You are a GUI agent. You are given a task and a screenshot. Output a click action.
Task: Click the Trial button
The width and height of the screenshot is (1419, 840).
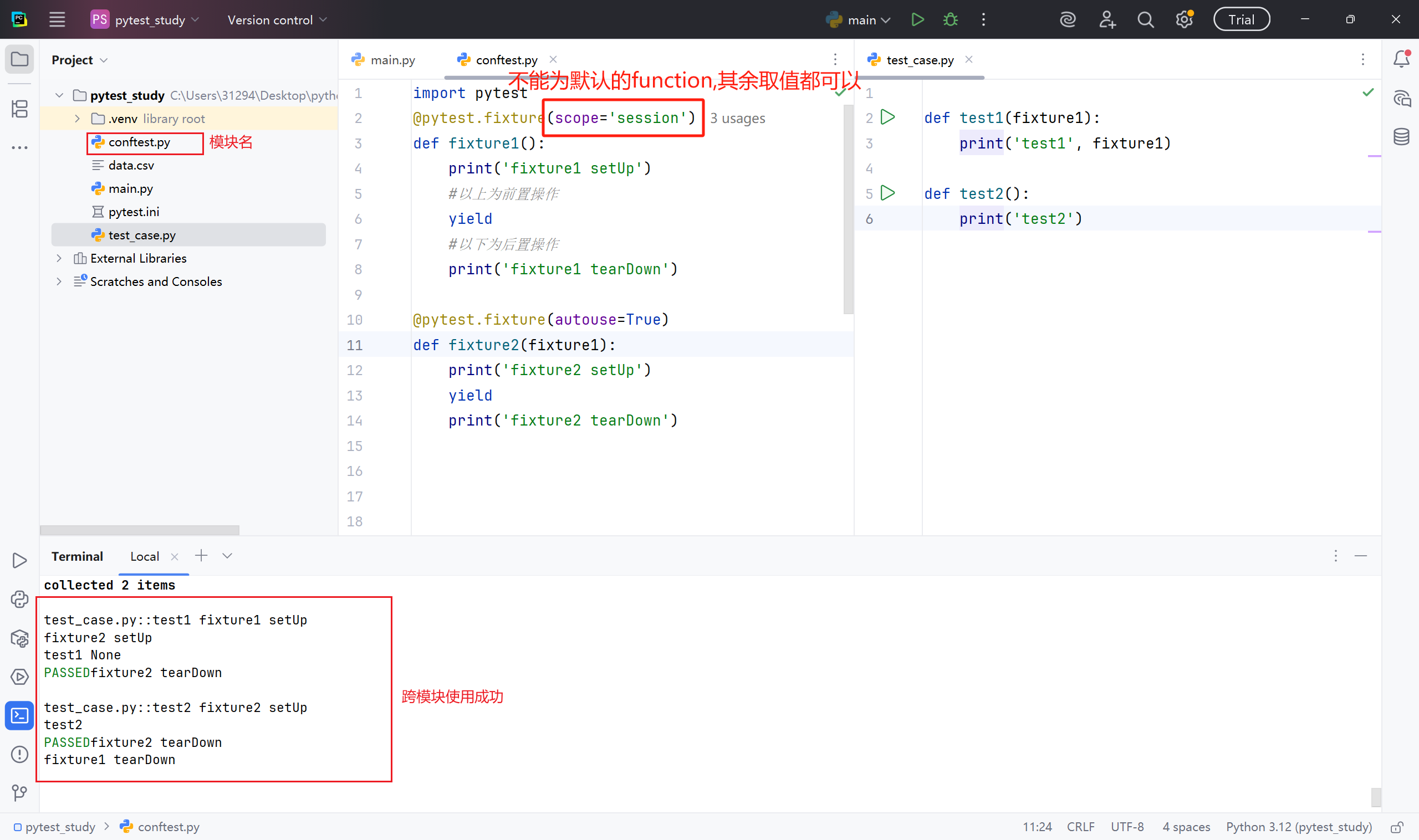coord(1241,20)
